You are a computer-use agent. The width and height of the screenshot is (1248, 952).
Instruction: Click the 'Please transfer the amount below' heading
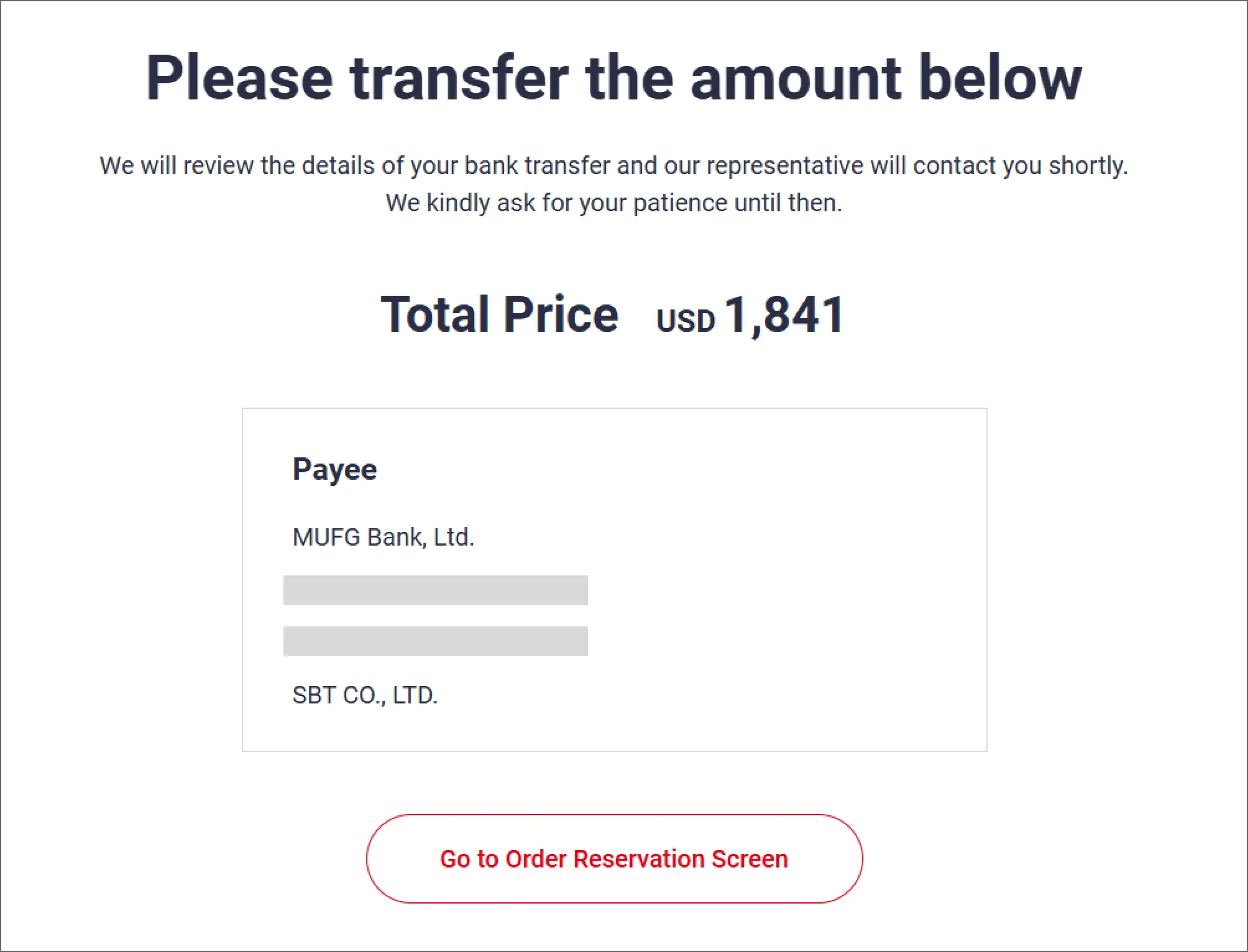tap(614, 78)
